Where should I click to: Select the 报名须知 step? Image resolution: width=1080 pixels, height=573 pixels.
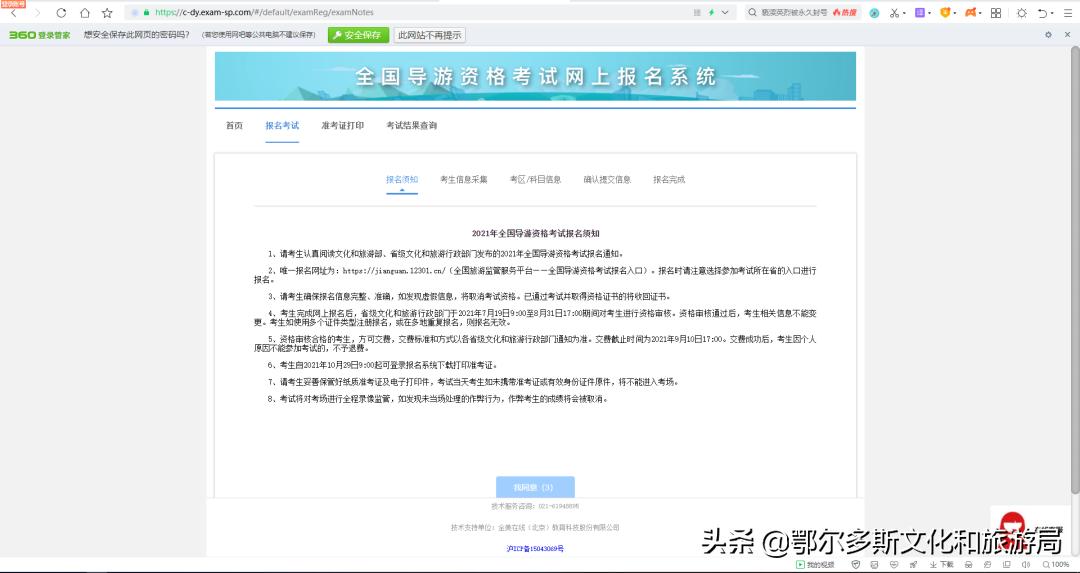(402, 180)
